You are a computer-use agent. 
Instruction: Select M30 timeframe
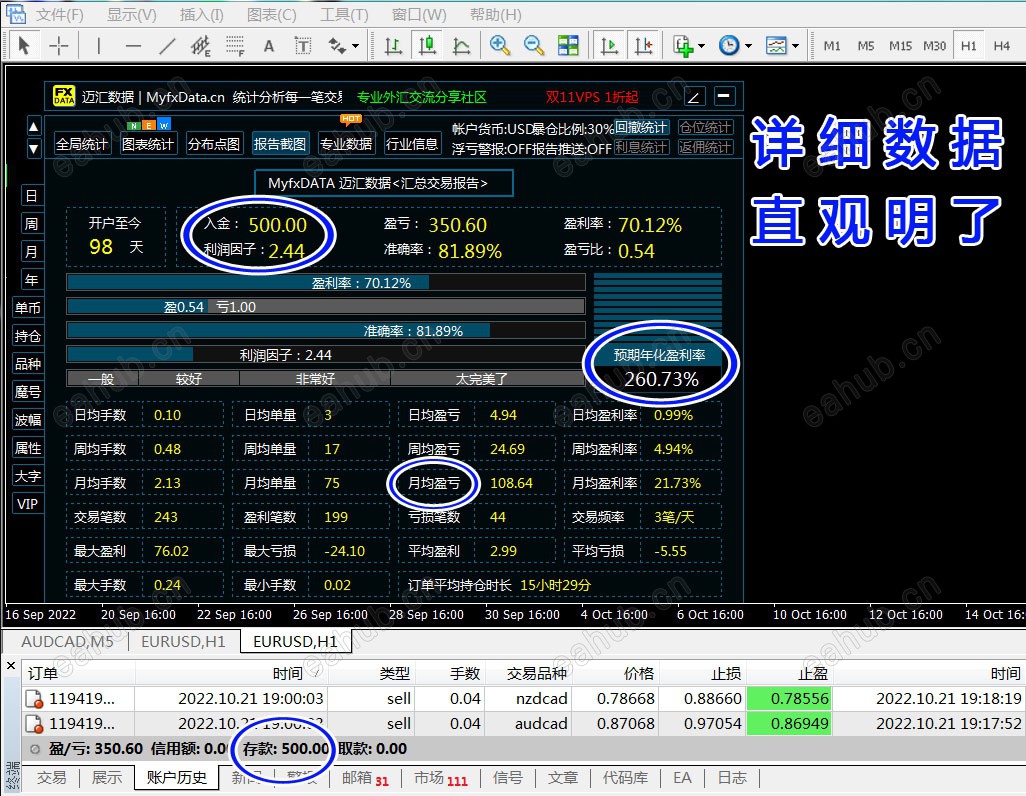(x=934, y=46)
